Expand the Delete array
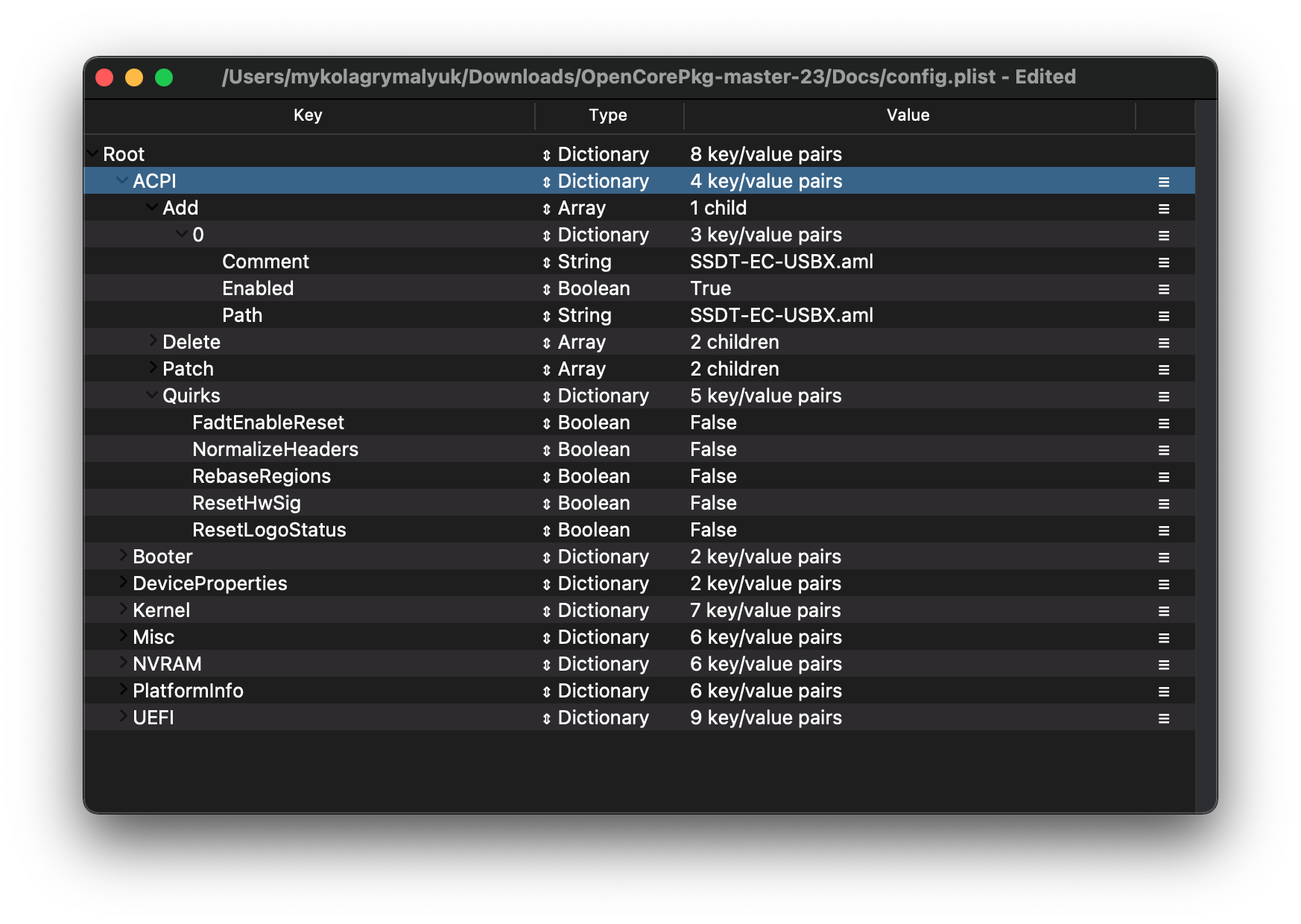The width and height of the screenshot is (1301, 924). [153, 341]
